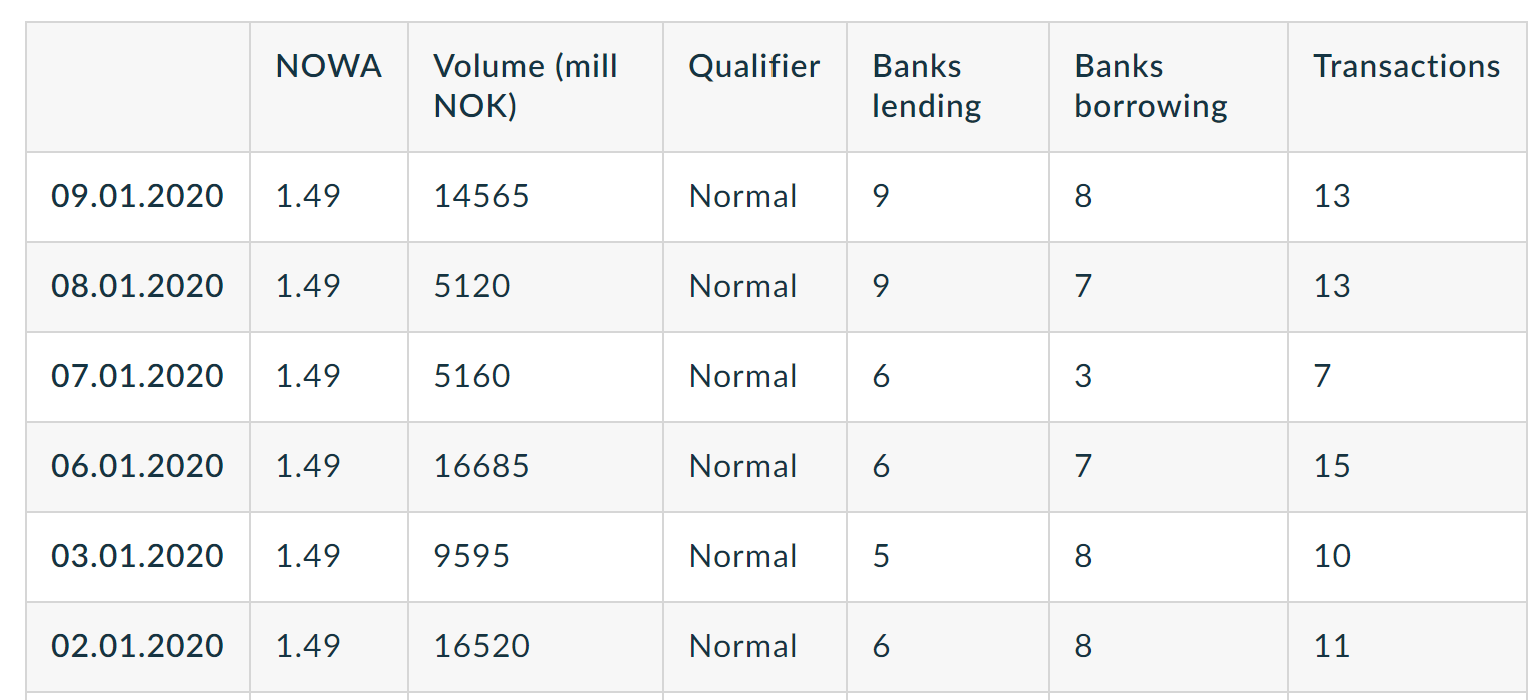Viewport: 1538px width, 700px height.
Task: Select the 02.01.2020 date row label
Action: 137,646
